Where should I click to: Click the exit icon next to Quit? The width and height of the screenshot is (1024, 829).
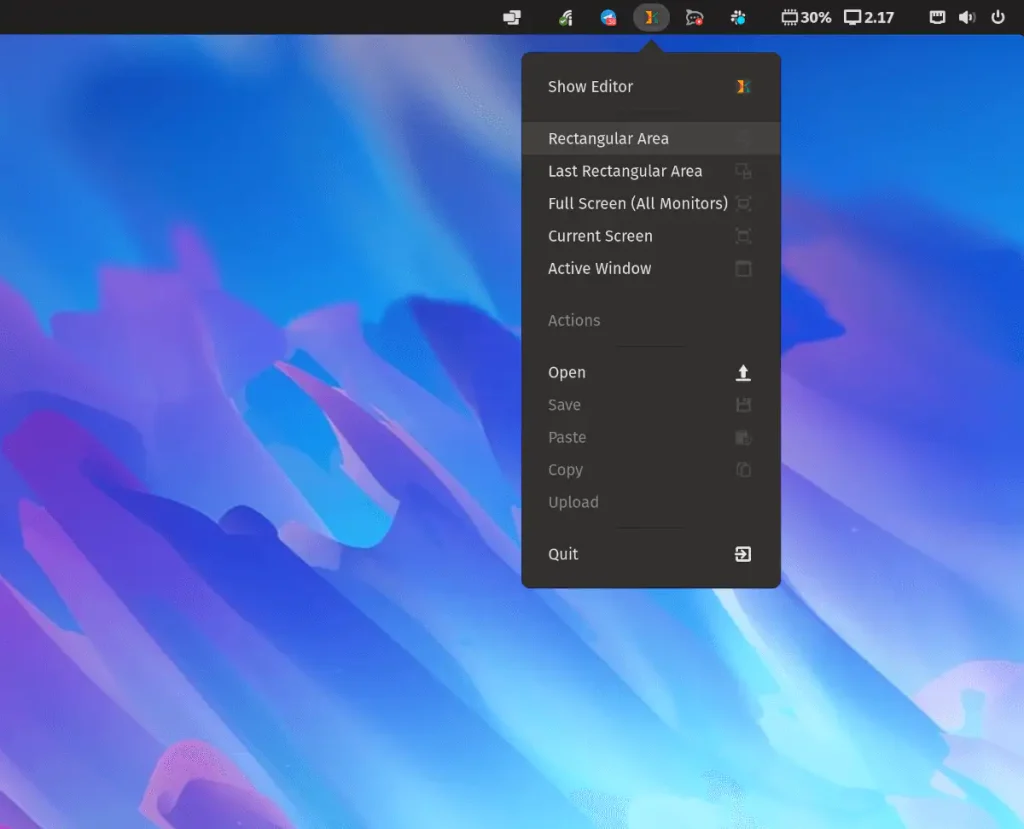click(743, 554)
